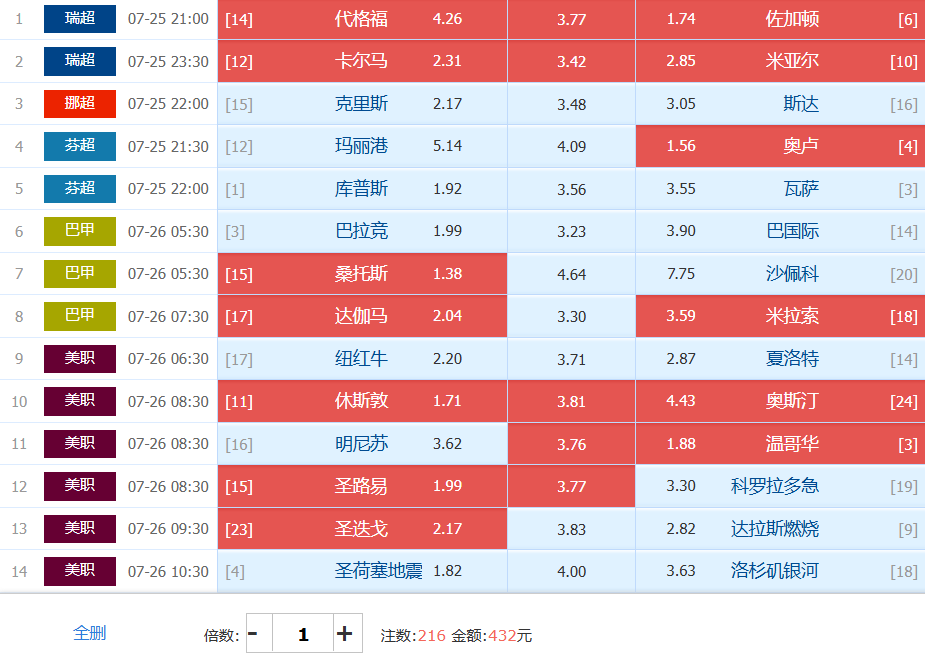Click match time 07-26 06:30
The image size is (925, 653).
tap(168, 359)
